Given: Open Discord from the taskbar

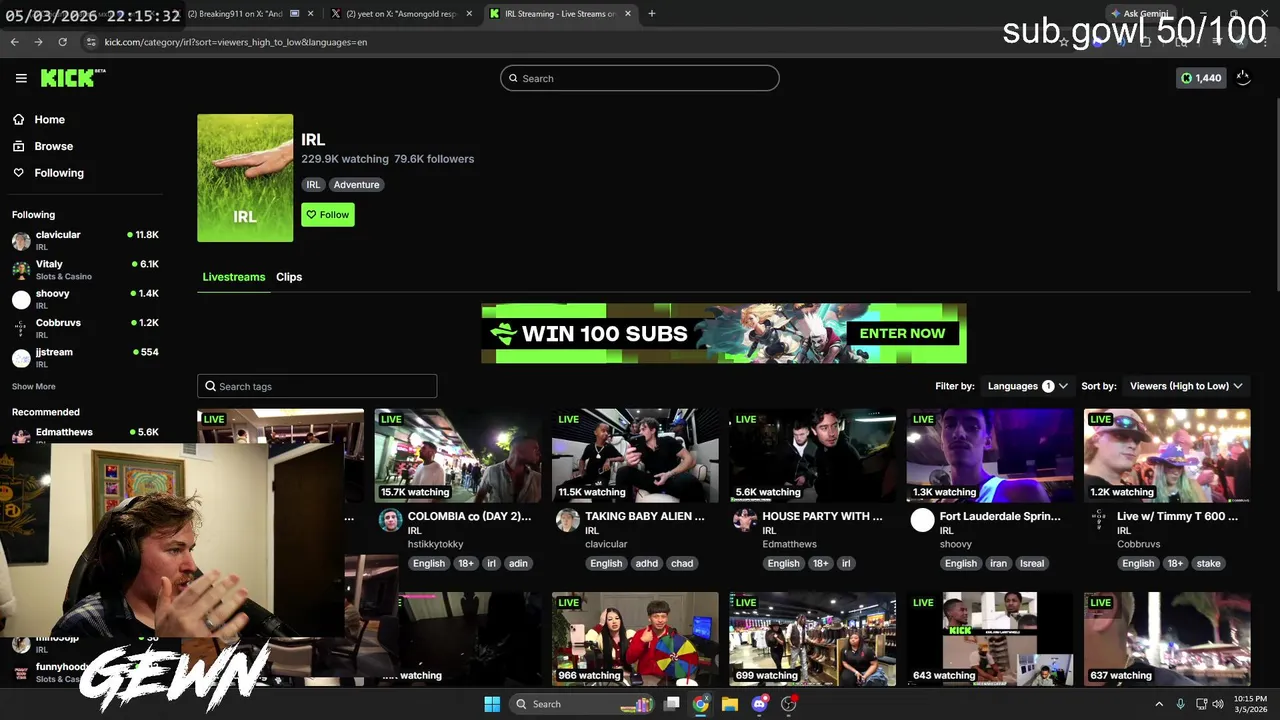Looking at the screenshot, I should click(759, 704).
